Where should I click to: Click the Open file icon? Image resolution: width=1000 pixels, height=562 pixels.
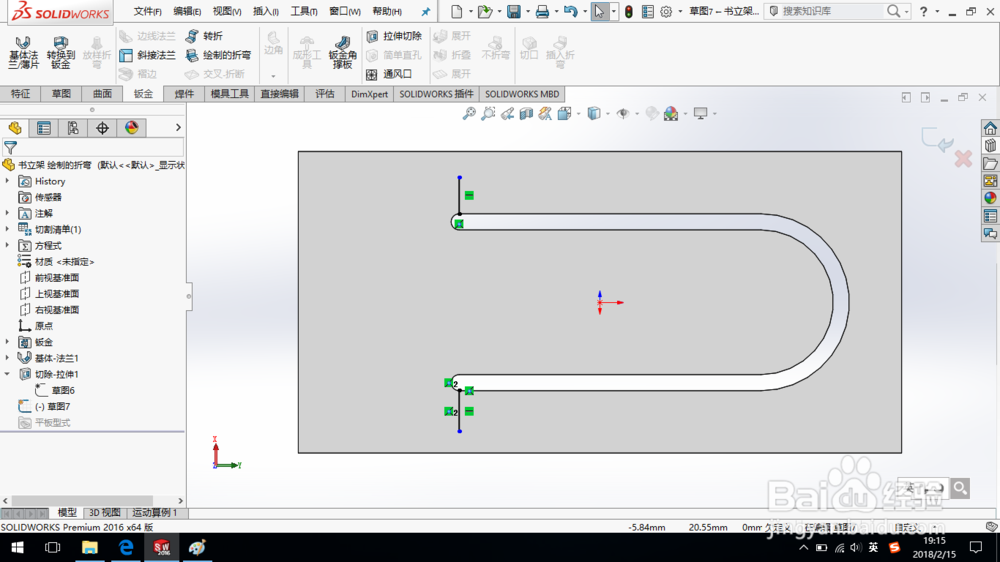(485, 11)
